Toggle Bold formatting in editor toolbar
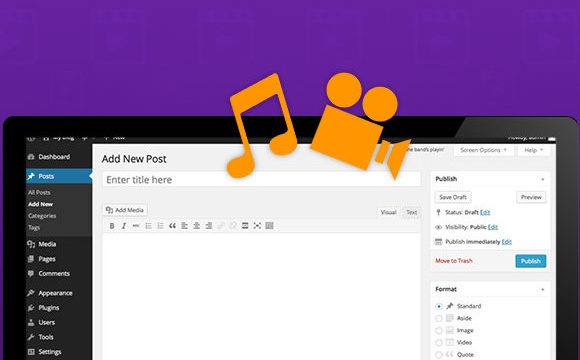This screenshot has height=360, width=580. pos(112,226)
